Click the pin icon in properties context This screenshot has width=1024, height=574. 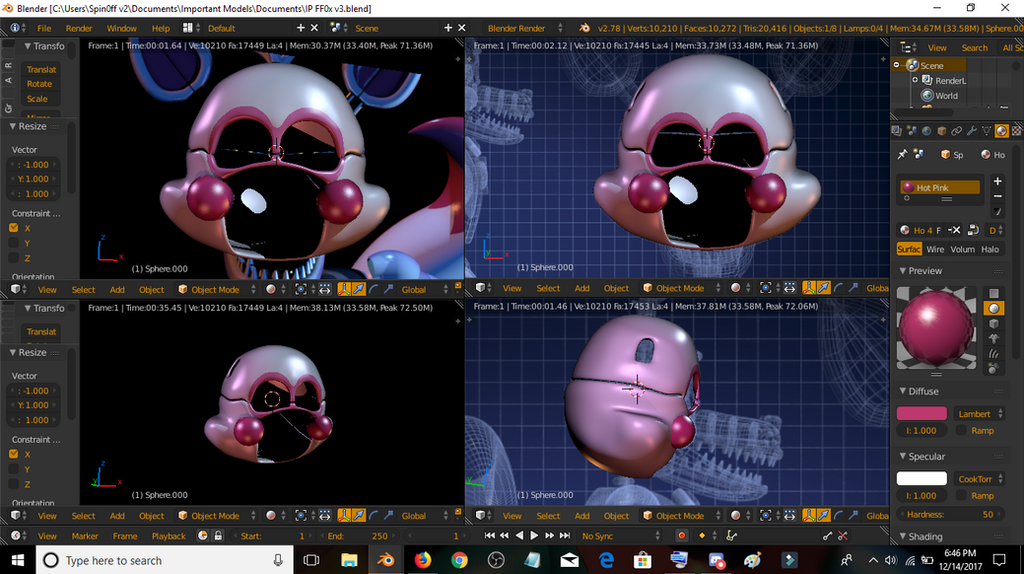coord(903,155)
